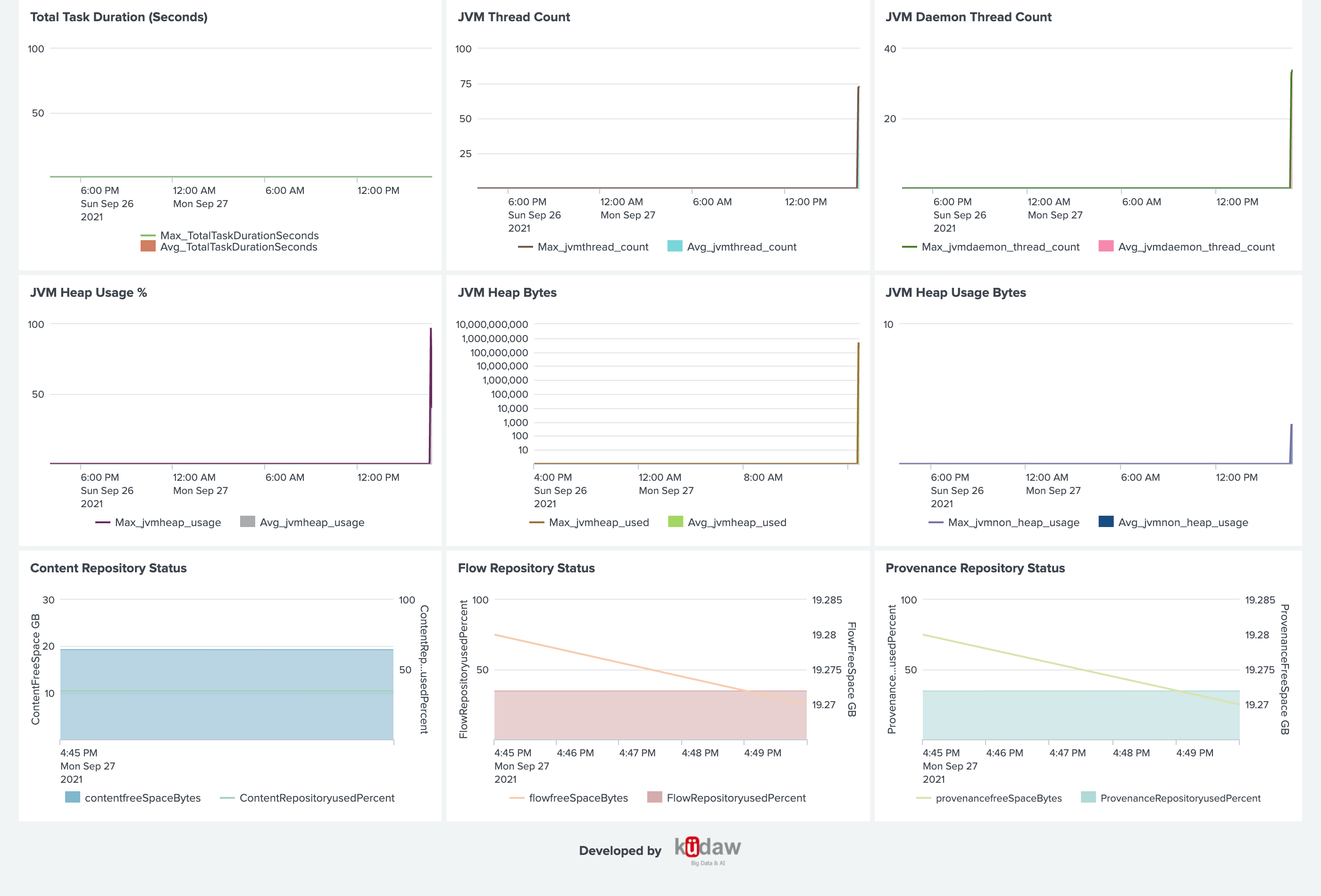The image size is (1321, 896).
Task: Click the JVM Daemon Thread Count title
Action: (x=969, y=17)
